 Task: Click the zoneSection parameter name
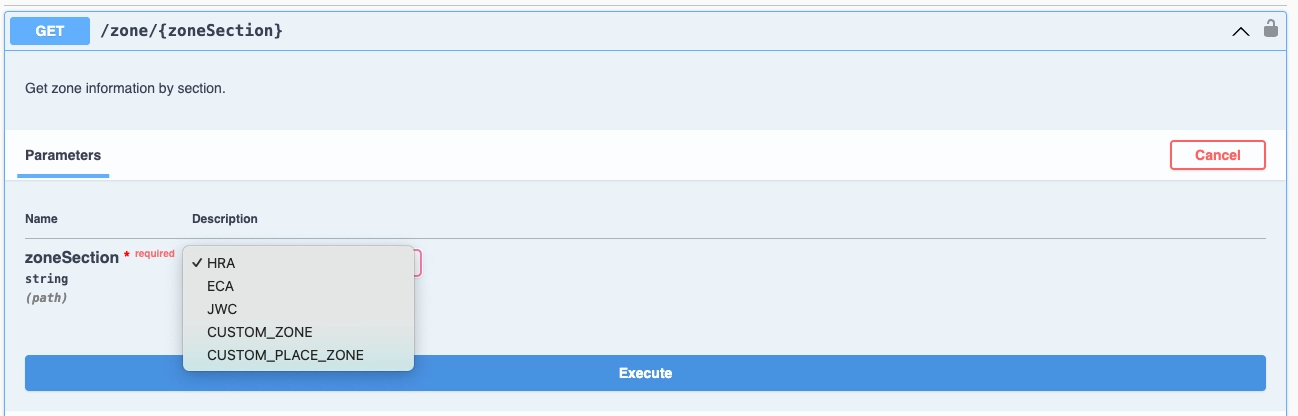pyautogui.click(x=72, y=258)
